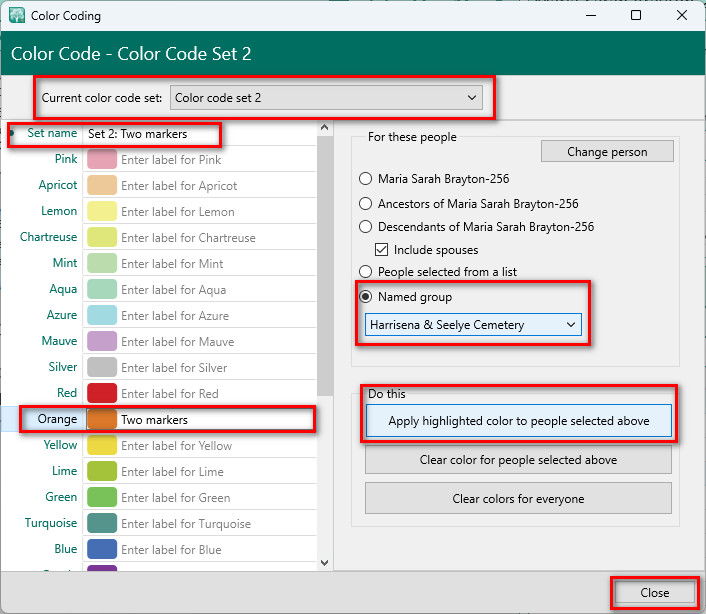
Task: Choose the Azure swatch
Action: 102,316
